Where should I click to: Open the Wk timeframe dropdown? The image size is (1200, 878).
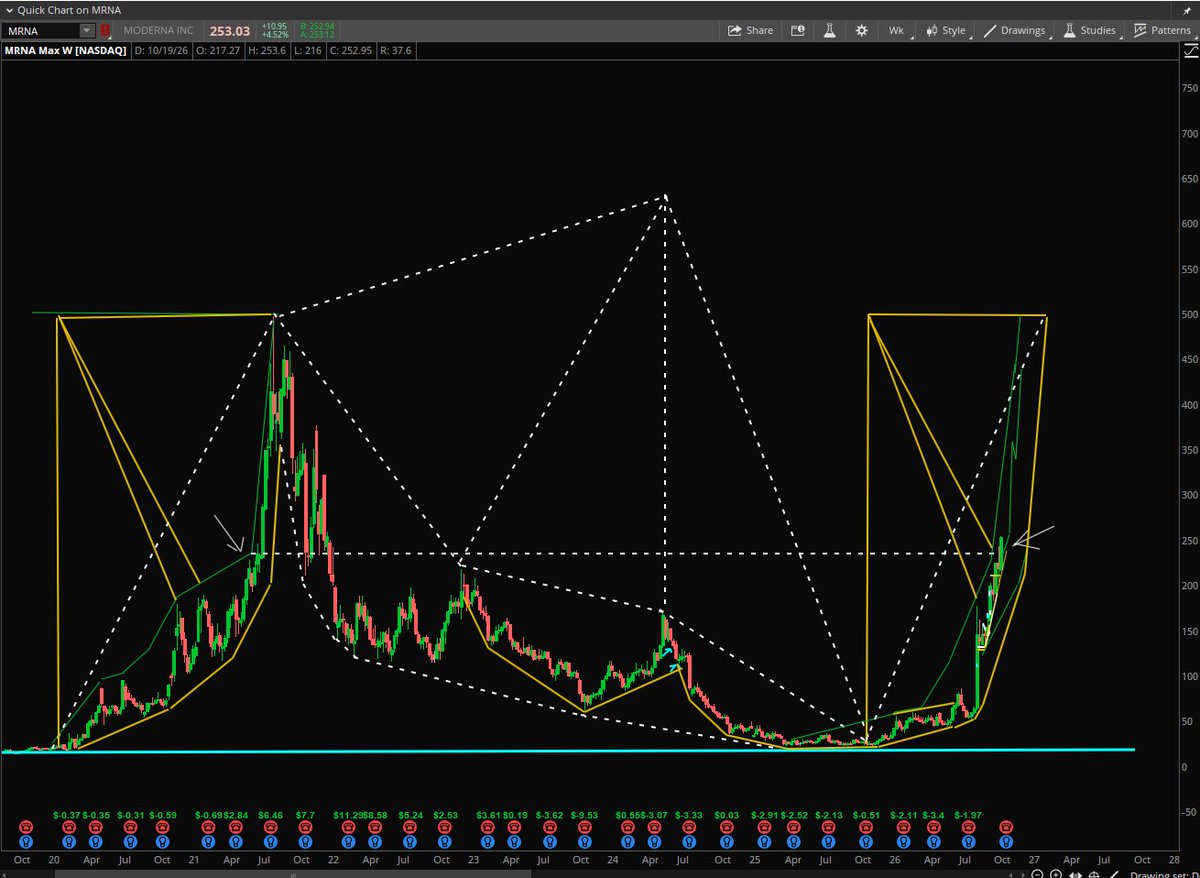pyautogui.click(x=898, y=30)
